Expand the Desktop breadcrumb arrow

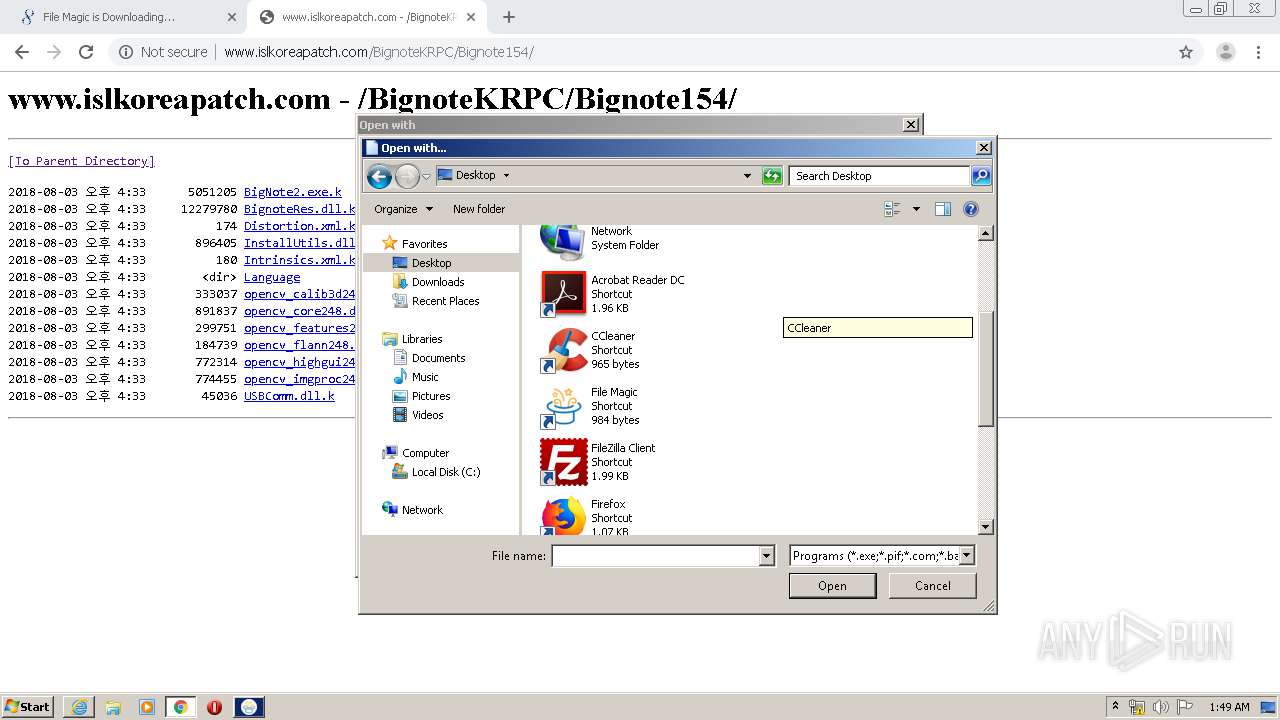506,175
